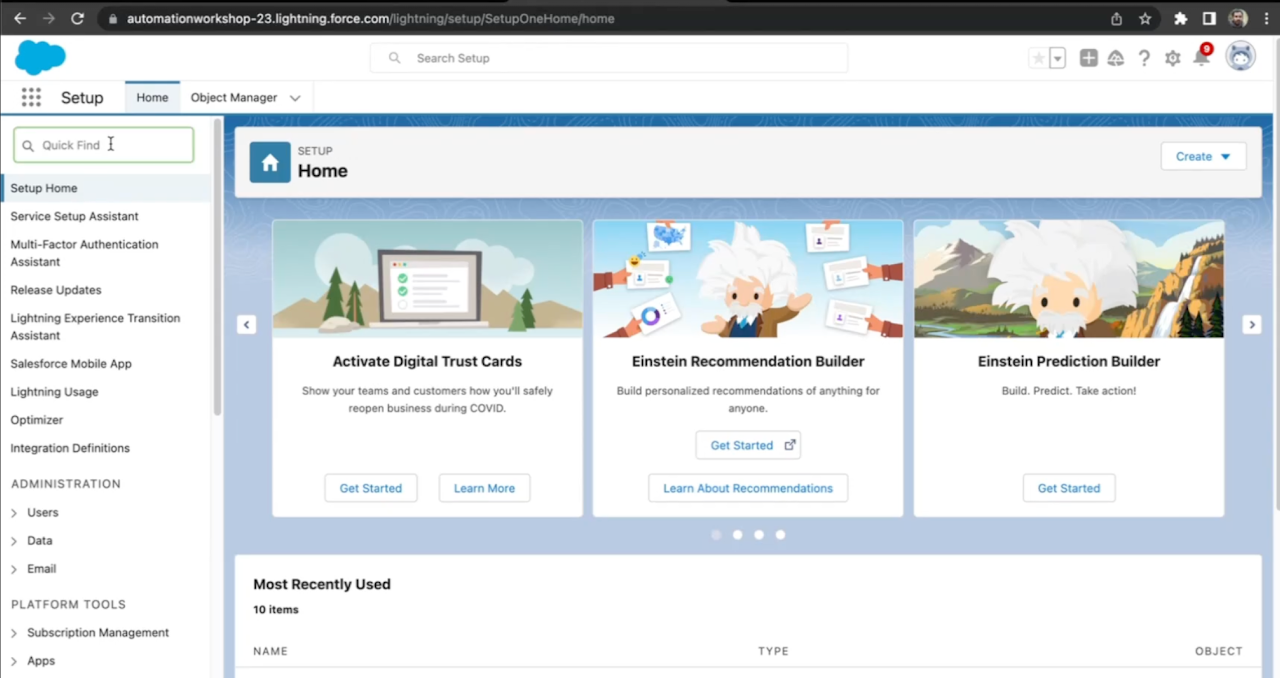The image size is (1280, 678).
Task: Click Learn About Recommendations button
Action: coord(747,488)
